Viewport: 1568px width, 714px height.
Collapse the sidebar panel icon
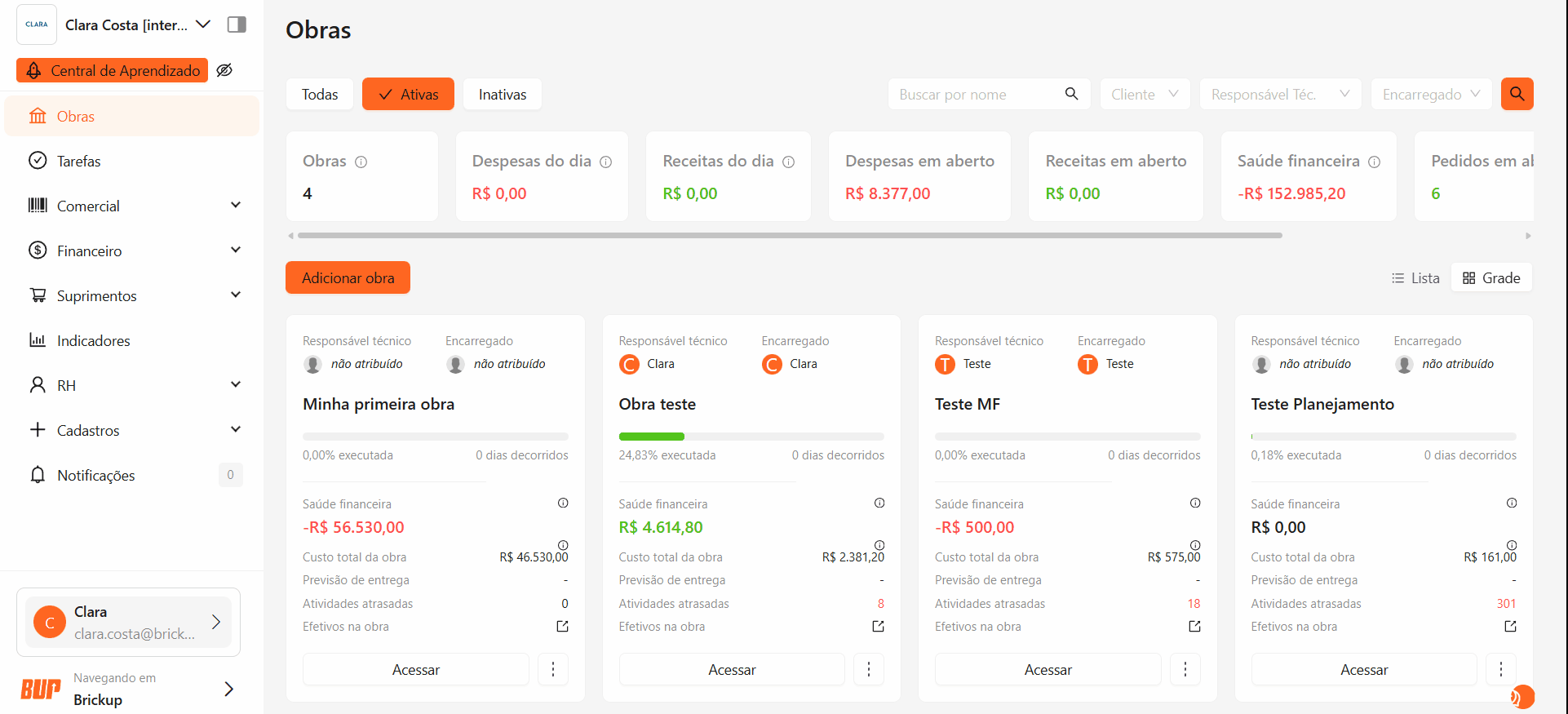[237, 24]
